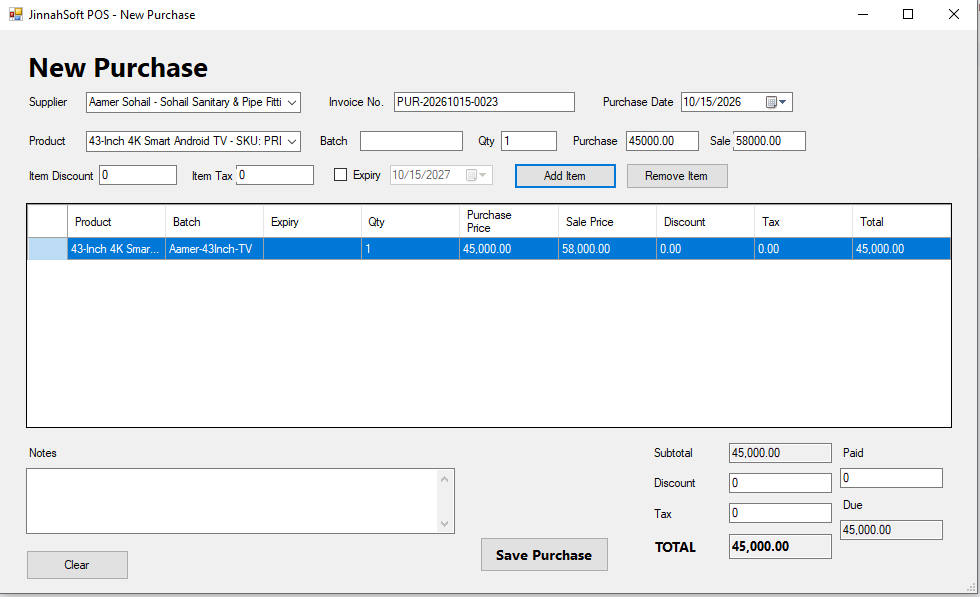Open the Purchase Date calendar picker
Screen dimensions: 980x597
[776, 102]
